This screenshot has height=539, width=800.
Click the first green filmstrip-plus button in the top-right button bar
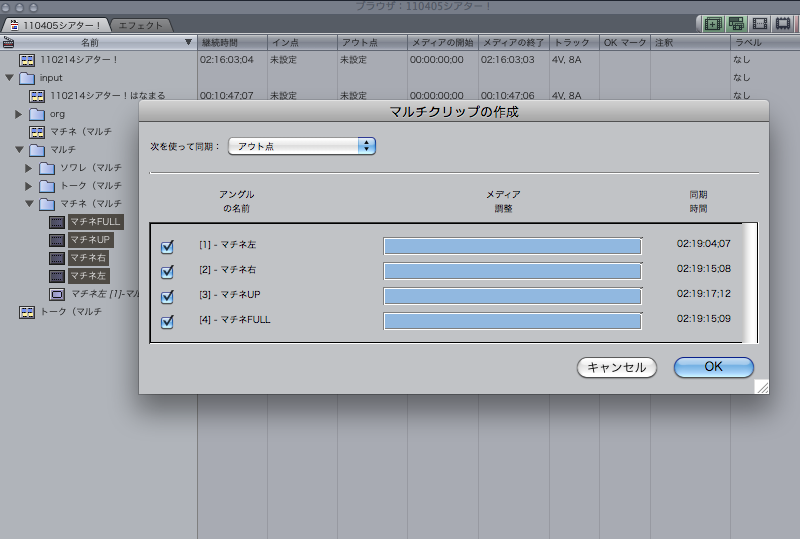pyautogui.click(x=713, y=24)
